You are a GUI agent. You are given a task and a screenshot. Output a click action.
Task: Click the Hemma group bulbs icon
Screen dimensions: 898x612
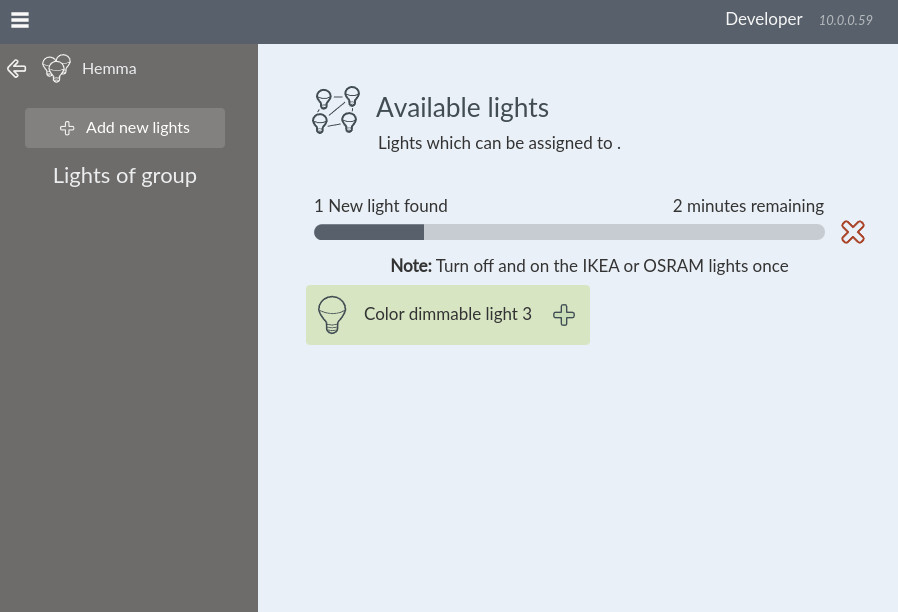[56, 68]
